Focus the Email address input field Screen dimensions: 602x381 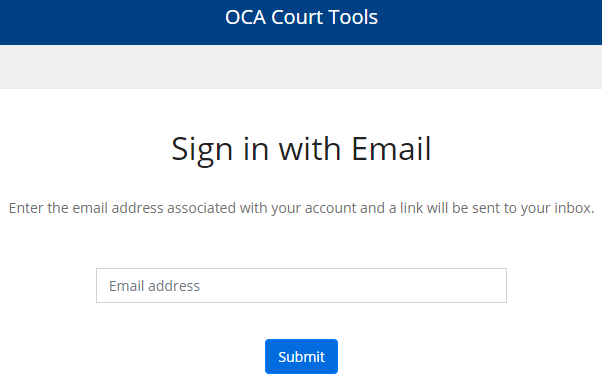301,285
